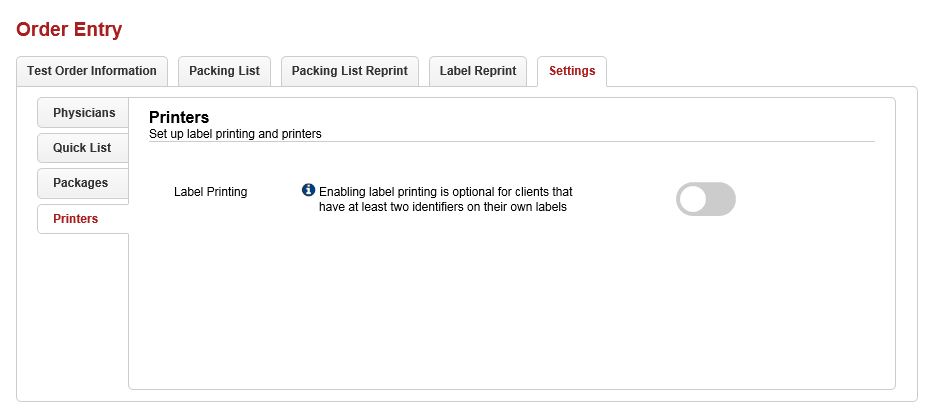Click the white knob of the toggle
Viewport: 932px width, 414px height.
coord(693,199)
